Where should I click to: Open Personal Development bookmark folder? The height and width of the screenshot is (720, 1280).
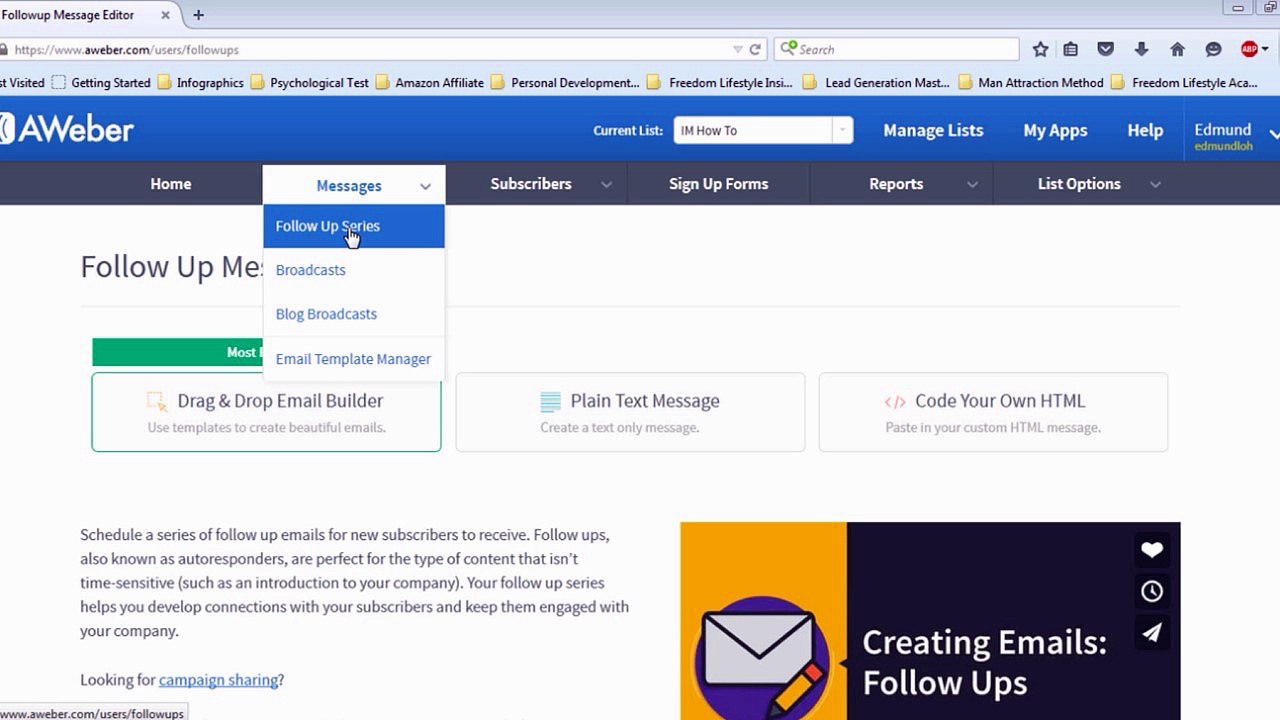click(x=565, y=83)
